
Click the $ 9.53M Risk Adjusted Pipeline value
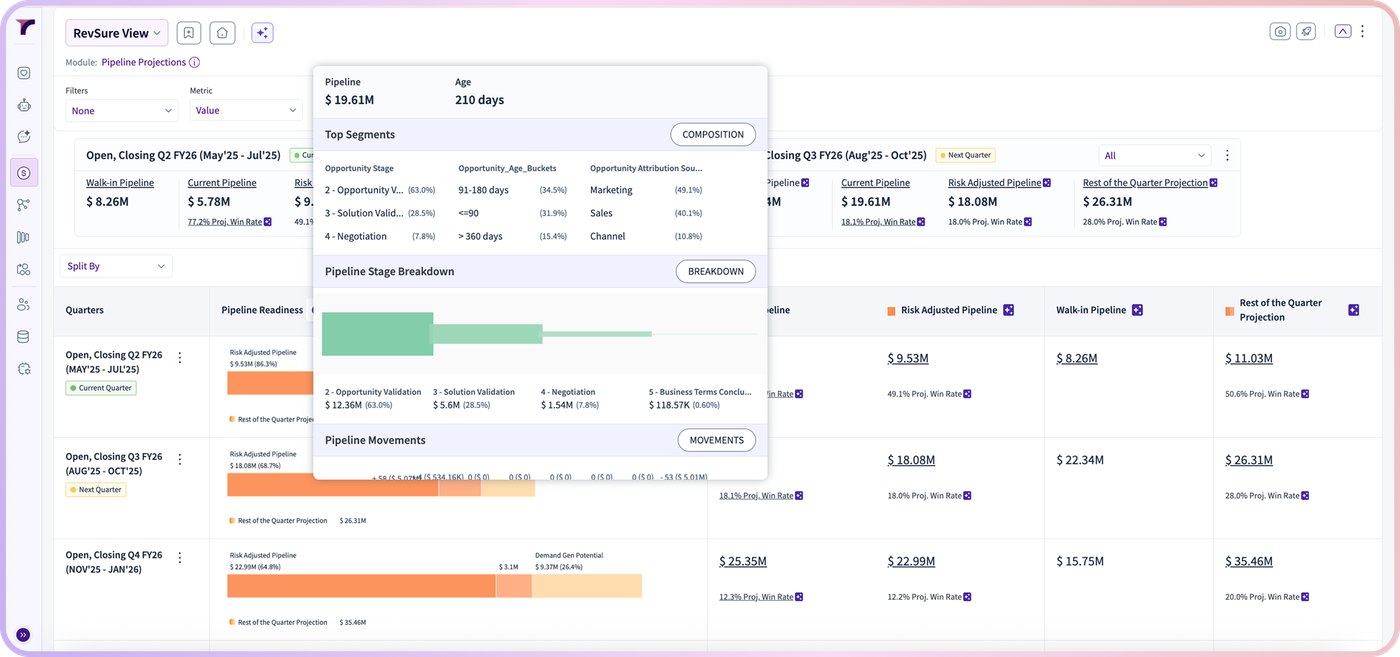[908, 358]
